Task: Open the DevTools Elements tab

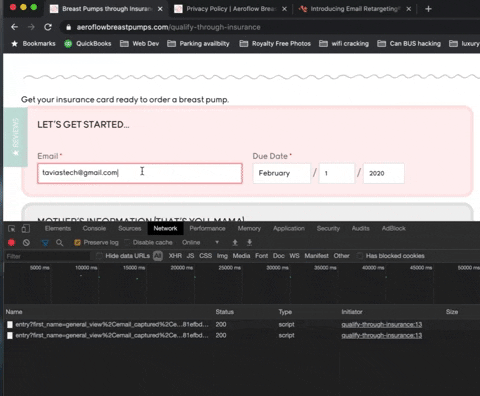Action: click(58, 229)
